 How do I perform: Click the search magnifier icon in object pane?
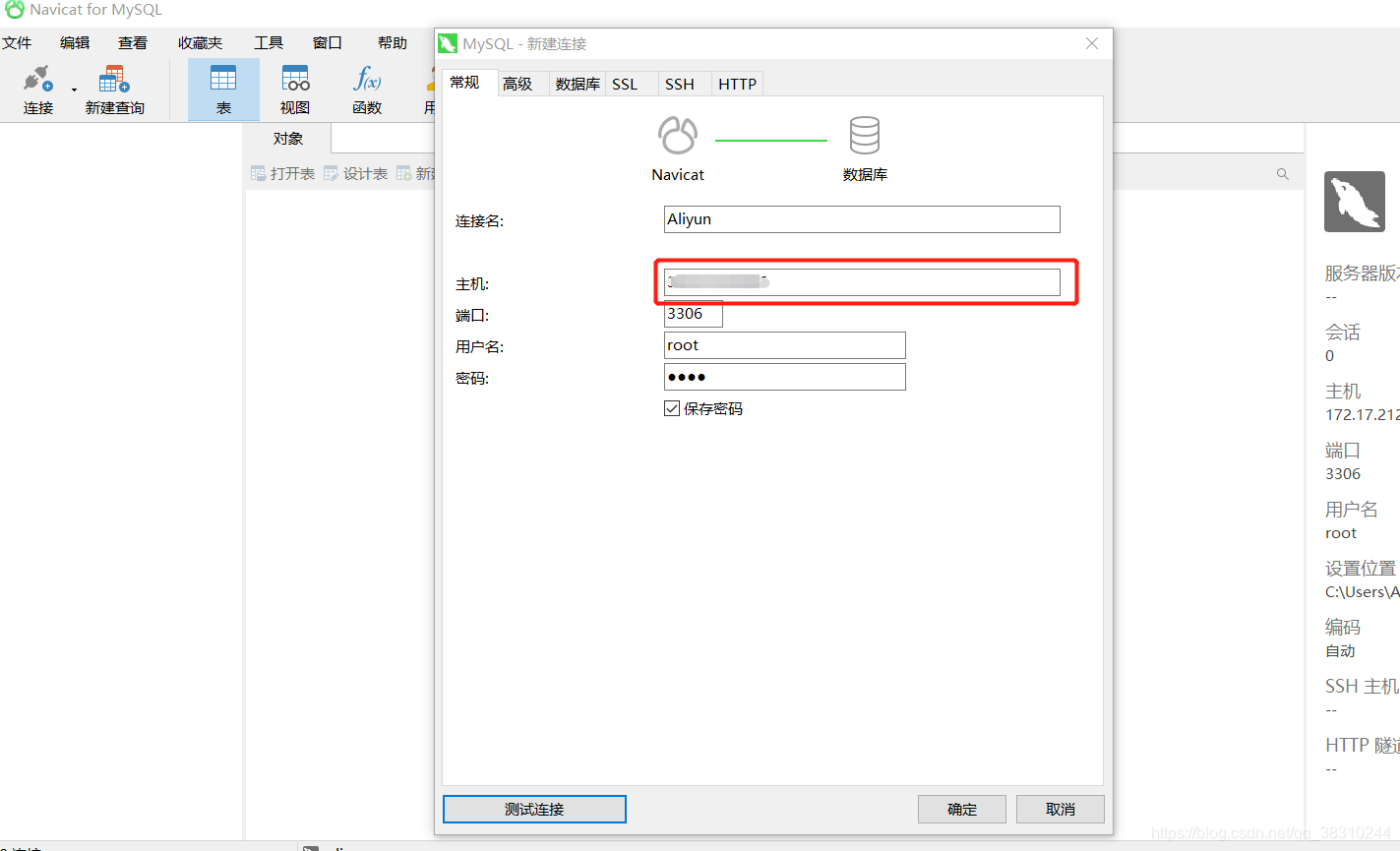click(x=1282, y=173)
